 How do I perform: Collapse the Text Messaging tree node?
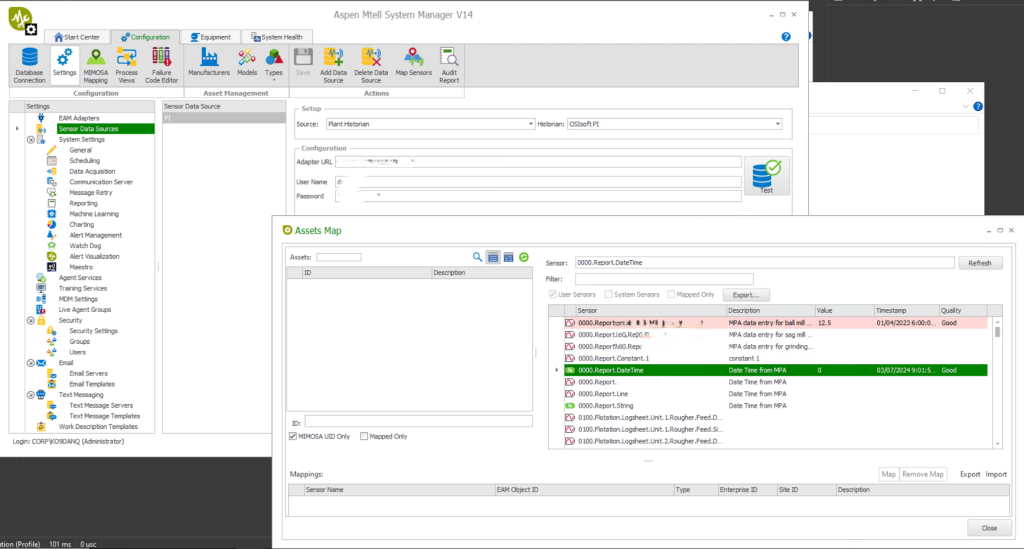point(31,395)
